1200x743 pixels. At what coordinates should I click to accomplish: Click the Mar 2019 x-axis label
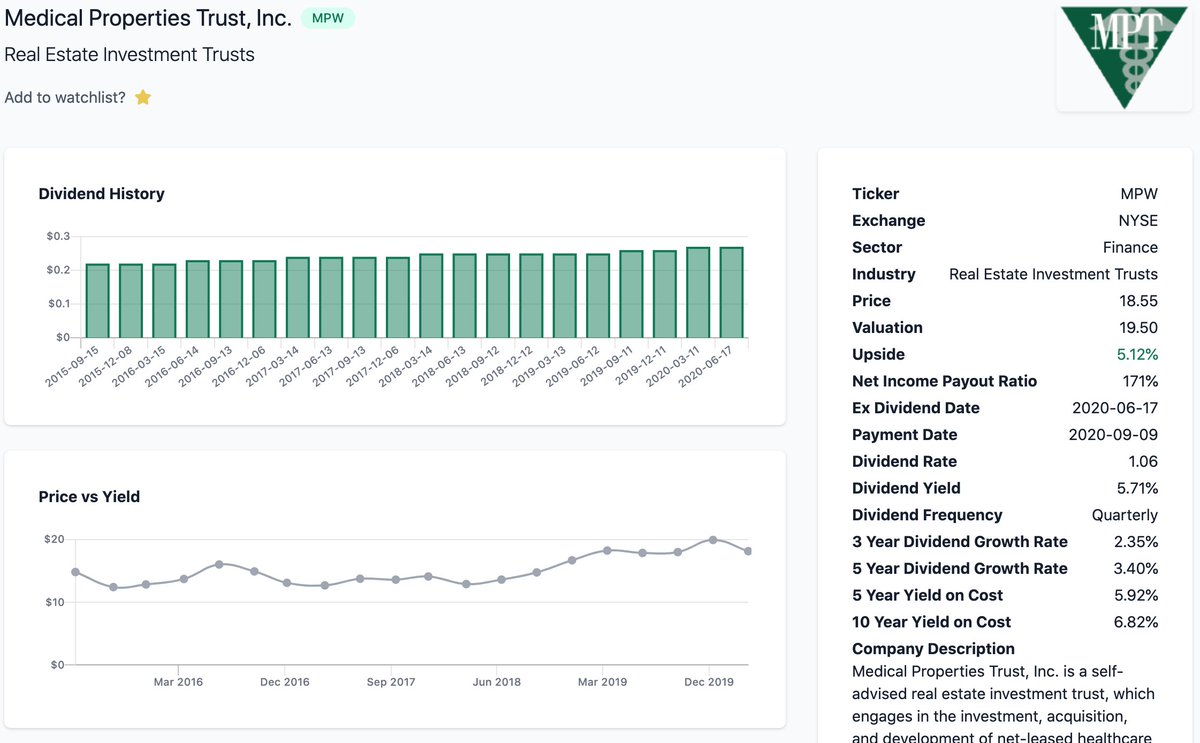pyautogui.click(x=602, y=682)
